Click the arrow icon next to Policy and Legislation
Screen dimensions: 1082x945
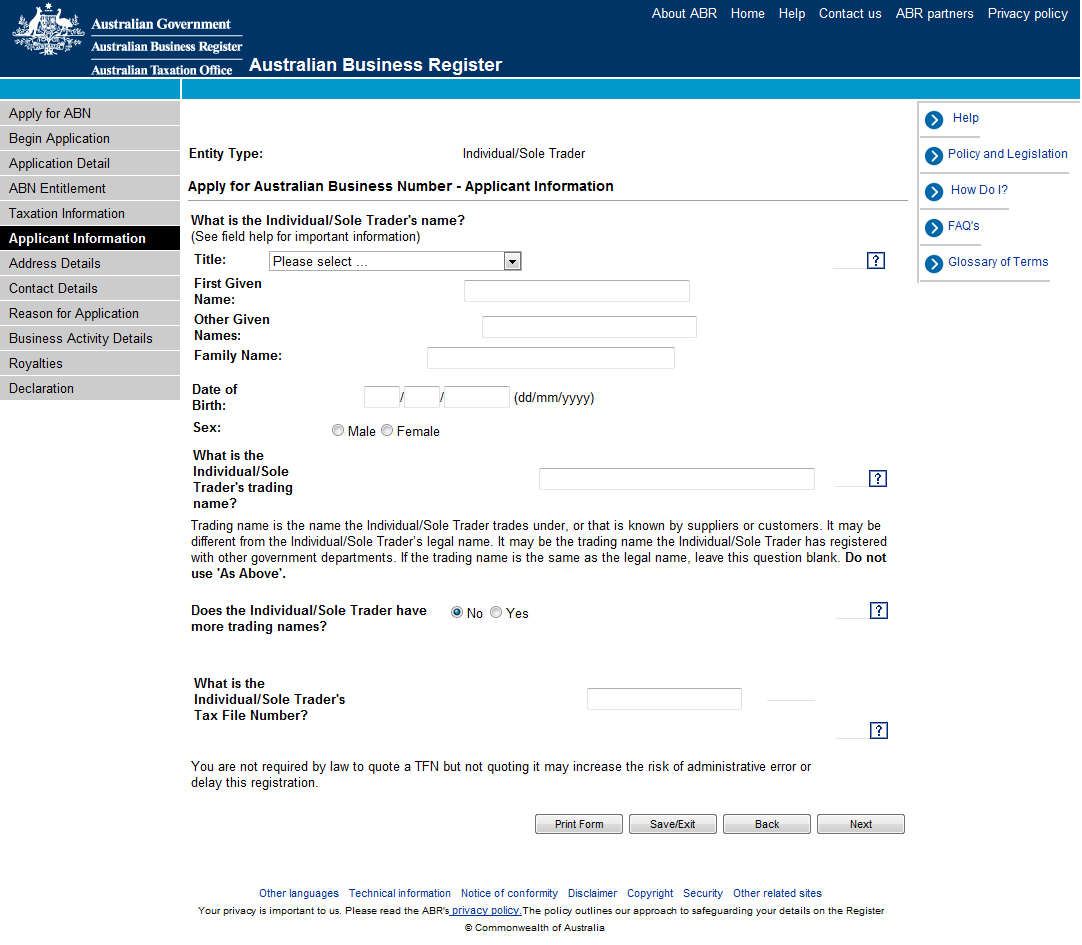pos(934,156)
